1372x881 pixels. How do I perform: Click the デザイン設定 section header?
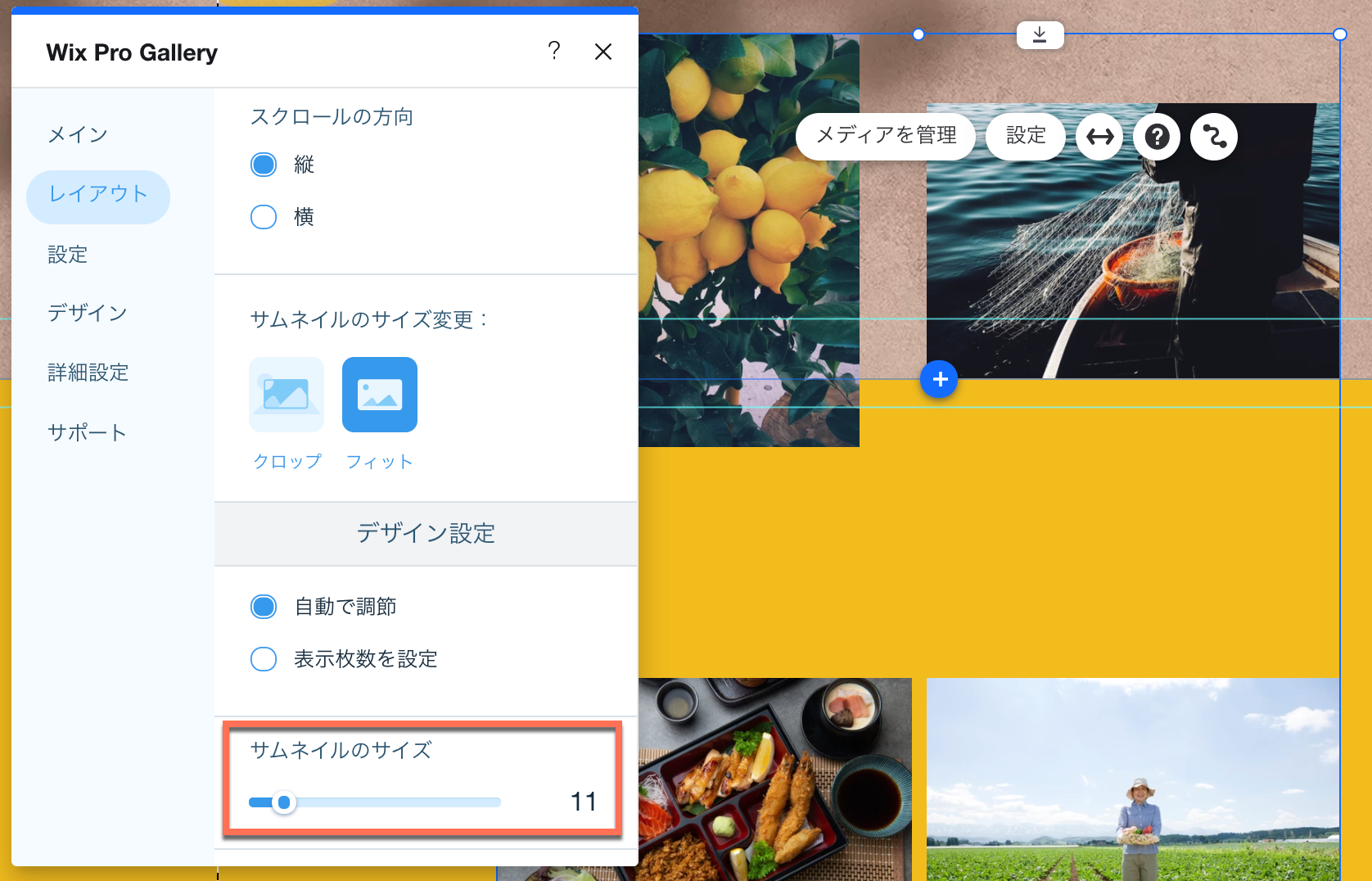(x=426, y=534)
